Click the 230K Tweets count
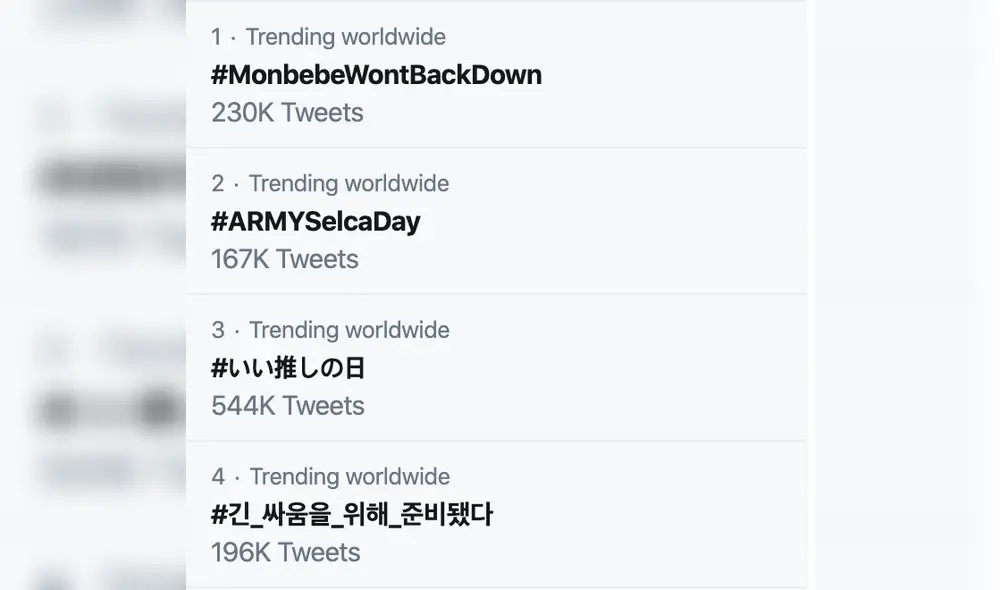 [287, 112]
